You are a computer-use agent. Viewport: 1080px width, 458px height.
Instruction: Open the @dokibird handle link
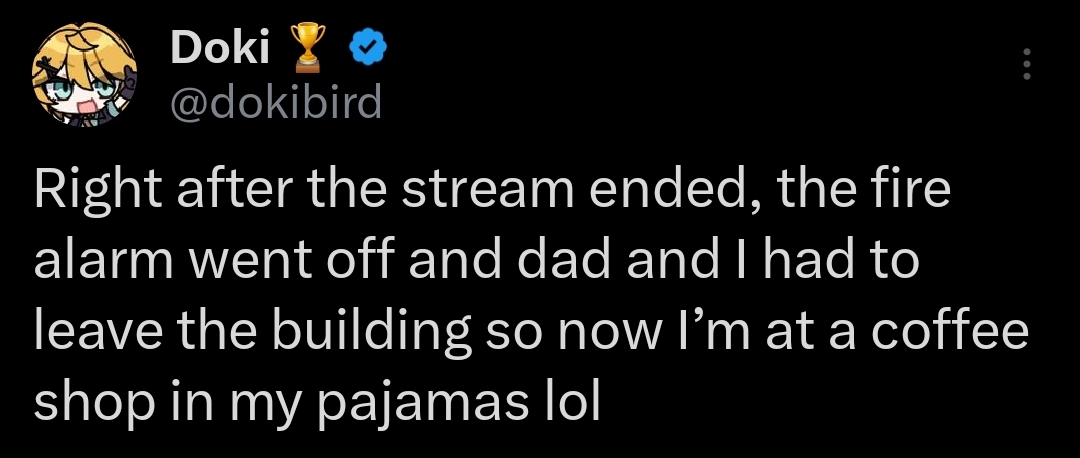[277, 101]
